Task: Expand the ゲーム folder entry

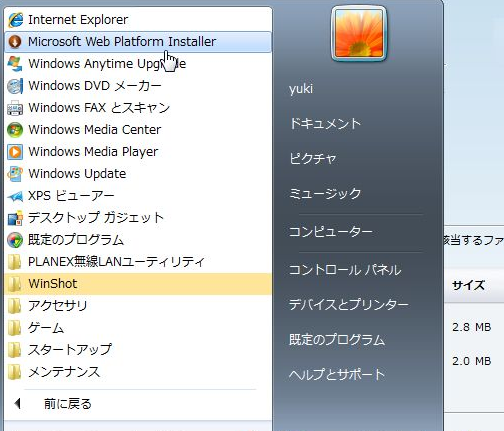Action: (138, 328)
